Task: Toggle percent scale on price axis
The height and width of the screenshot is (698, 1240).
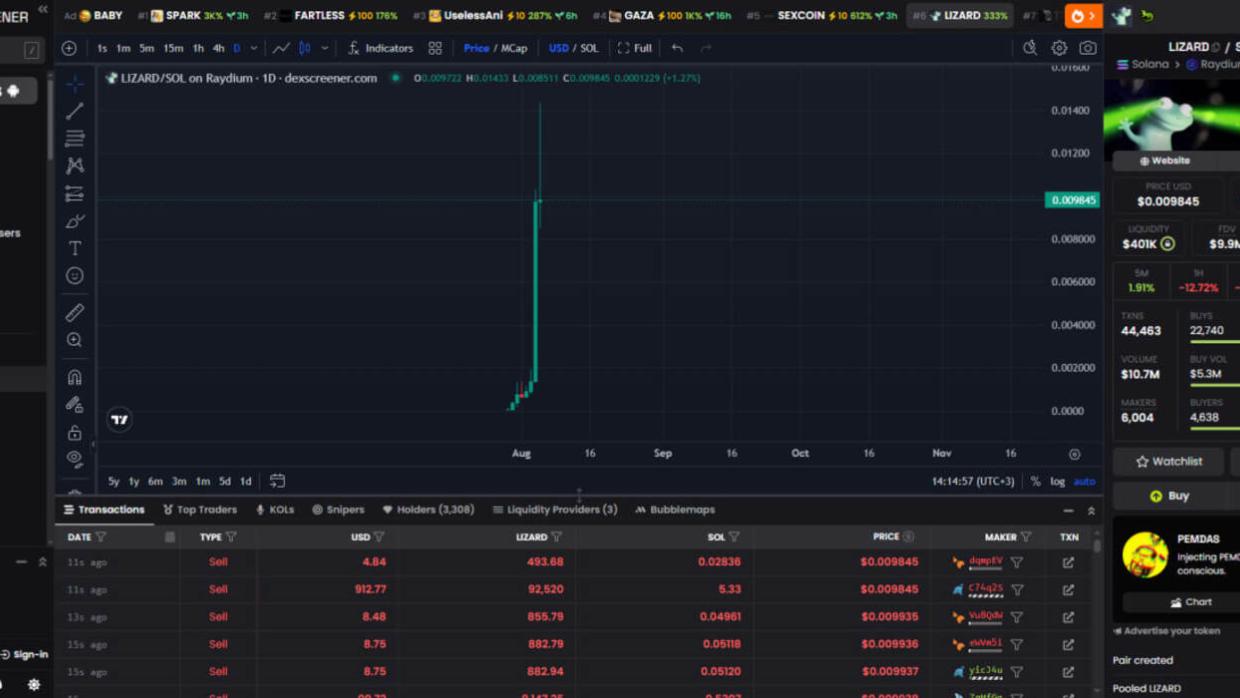Action: coord(1035,481)
